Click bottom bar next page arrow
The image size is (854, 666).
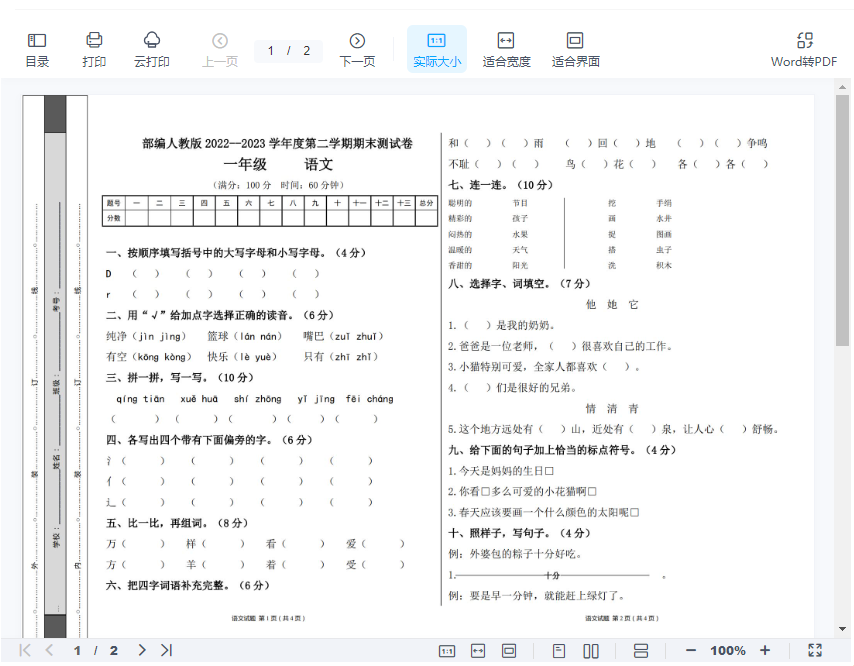click(142, 651)
